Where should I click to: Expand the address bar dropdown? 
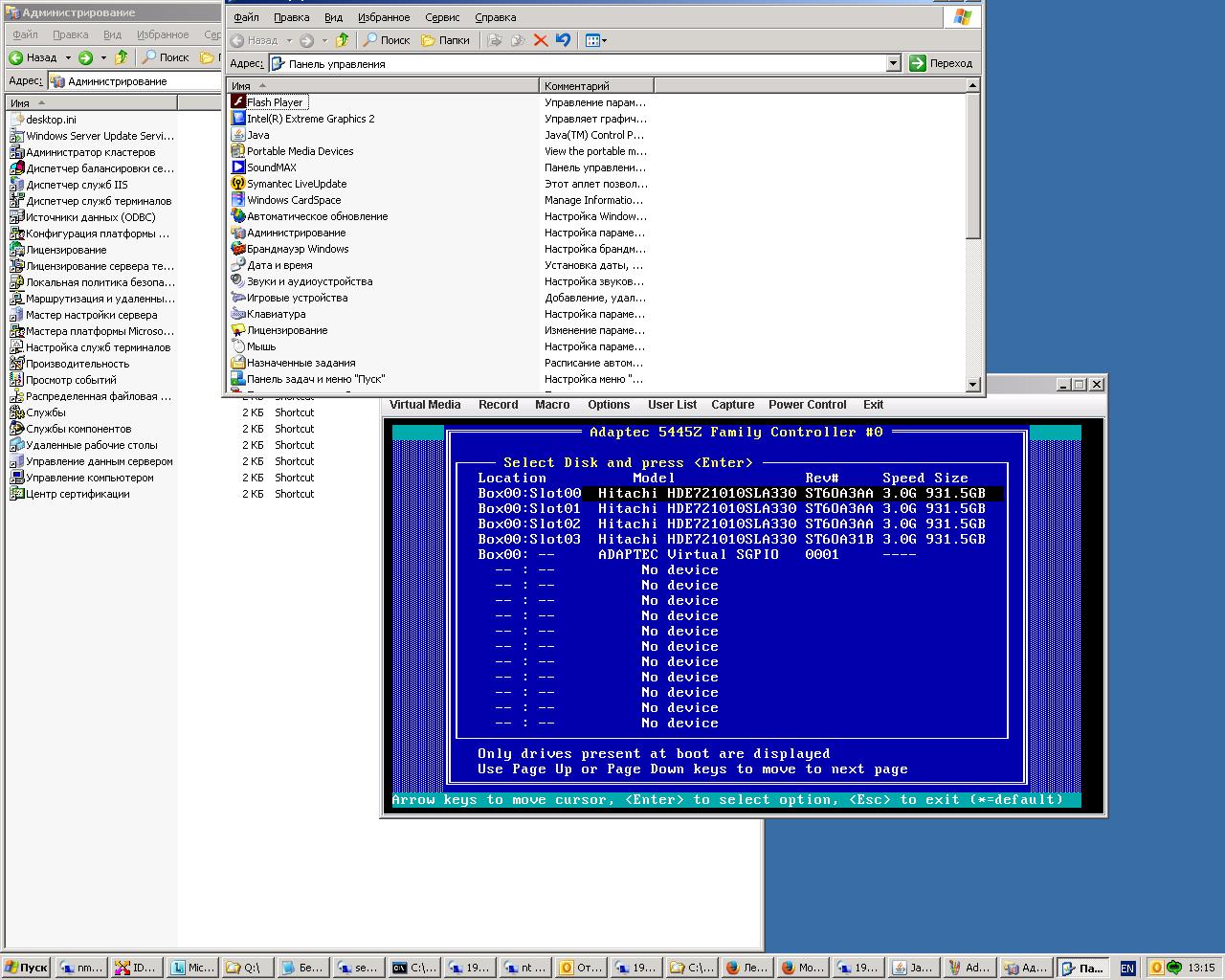point(893,63)
